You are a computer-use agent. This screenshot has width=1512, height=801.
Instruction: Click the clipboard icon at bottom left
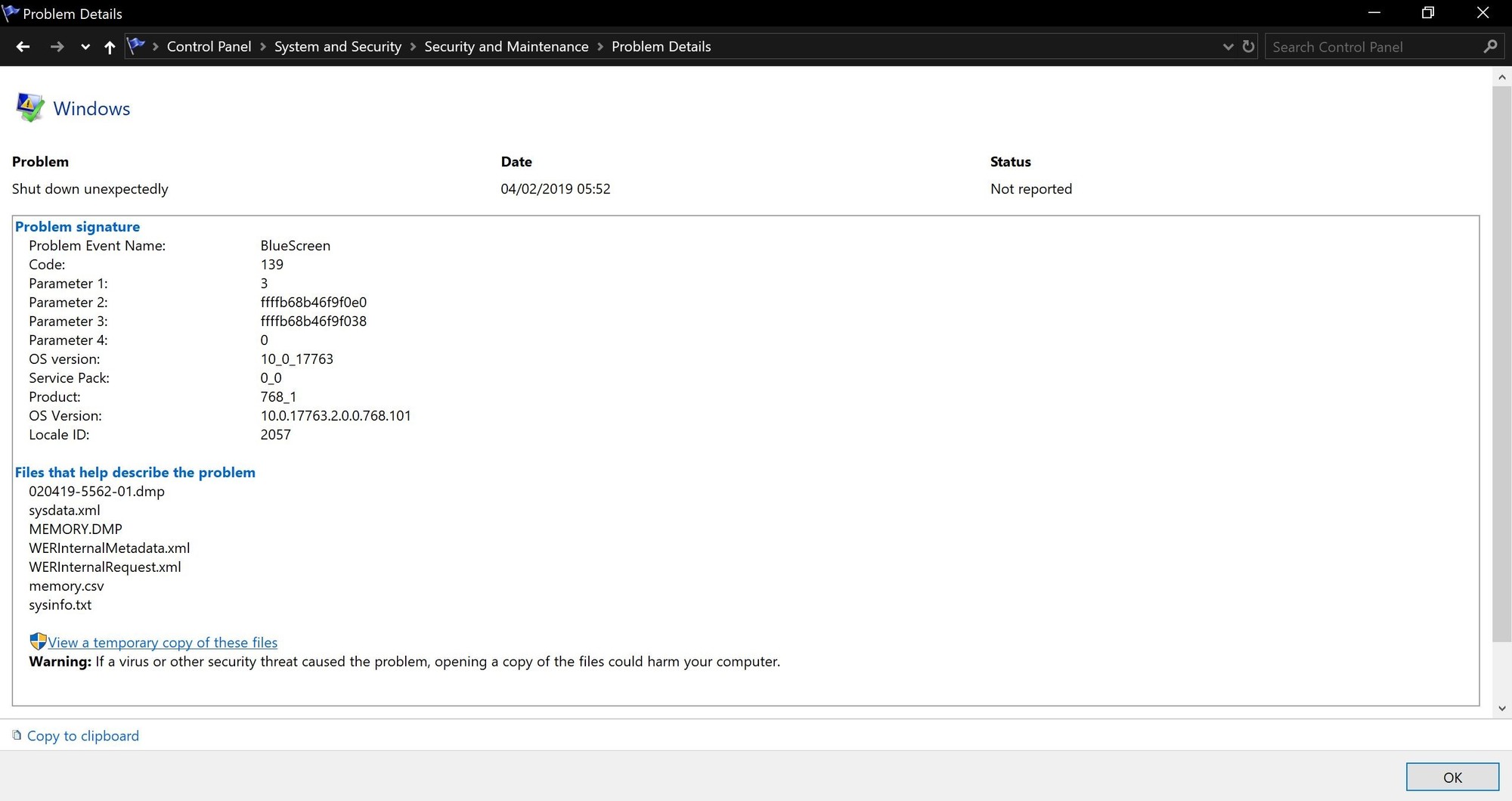pyautogui.click(x=17, y=735)
